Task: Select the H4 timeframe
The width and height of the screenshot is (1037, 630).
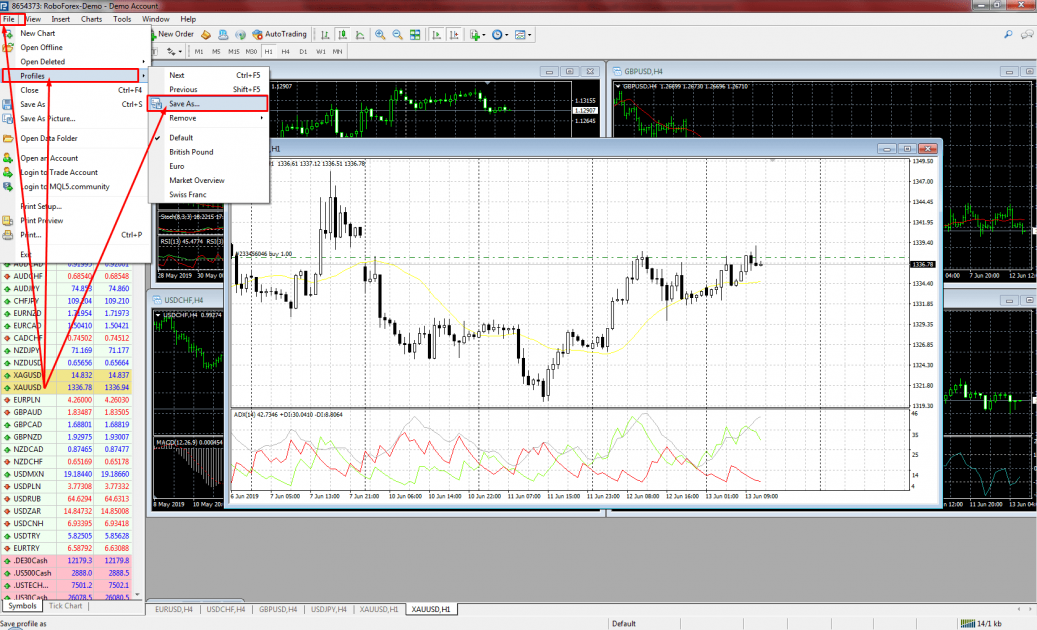Action: coord(286,51)
